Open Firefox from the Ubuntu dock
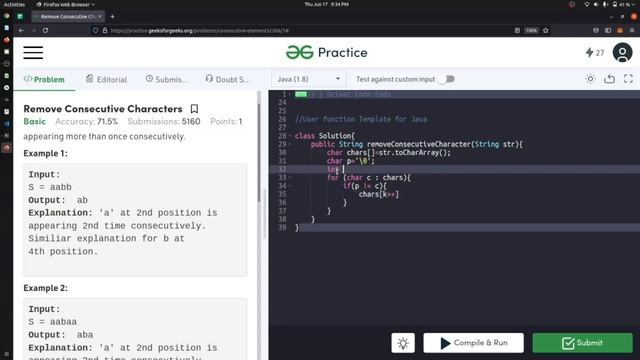Viewport: 640px width, 360px height. [7, 40]
